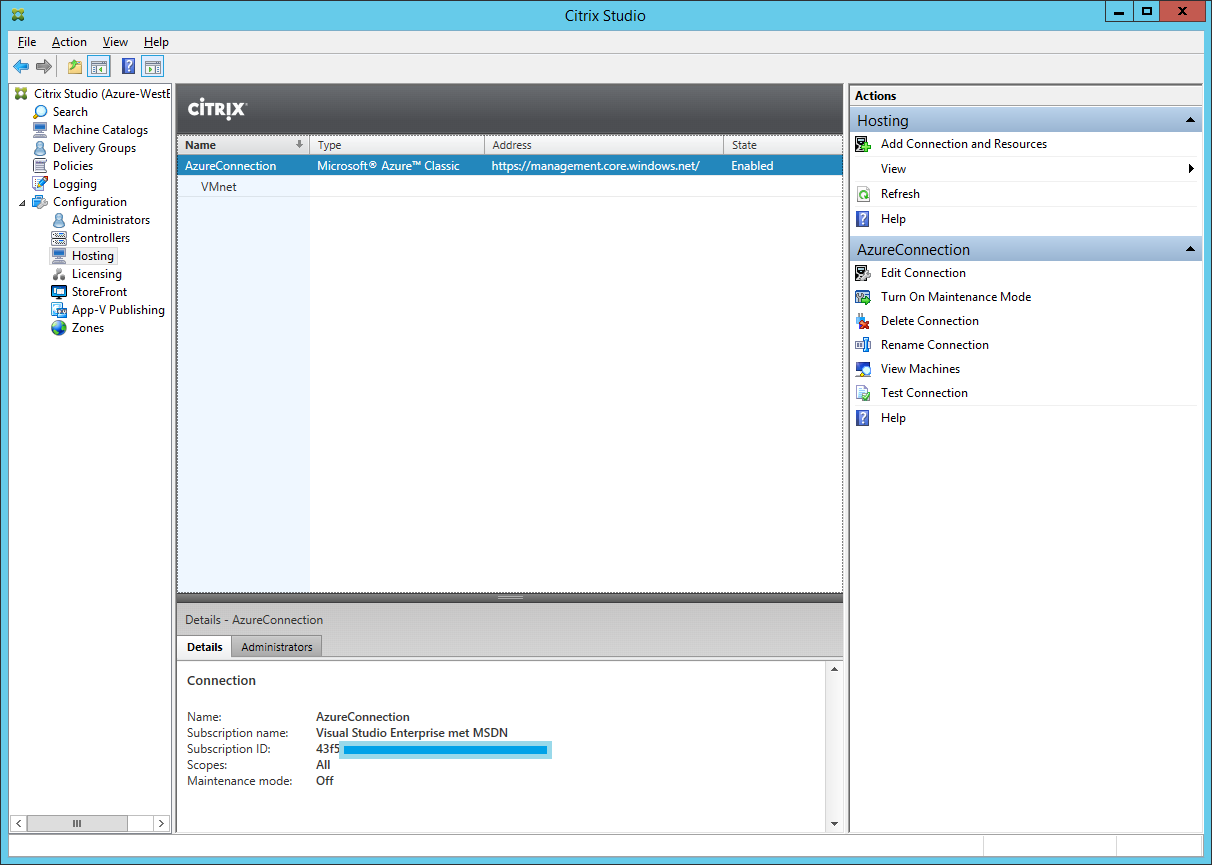Click the Up One Level folder icon
The width and height of the screenshot is (1212, 865).
(x=75, y=67)
